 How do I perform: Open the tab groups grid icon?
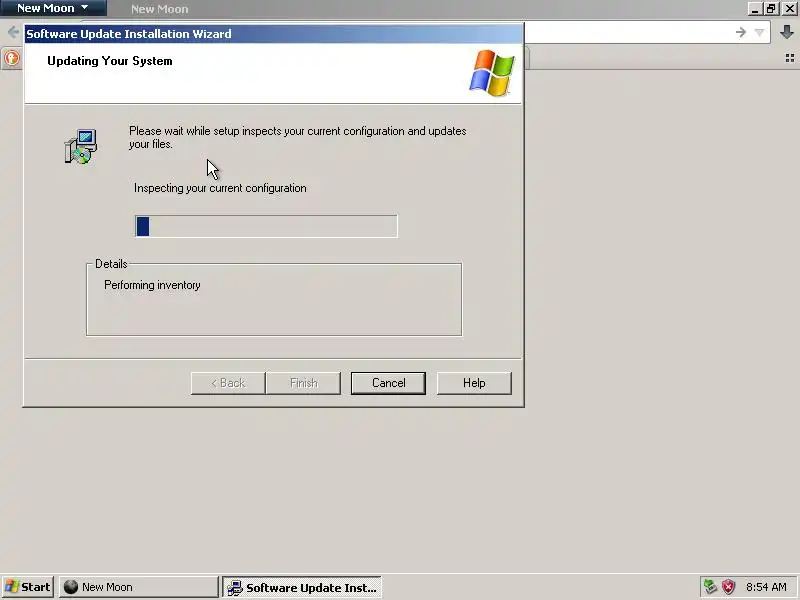(790, 58)
